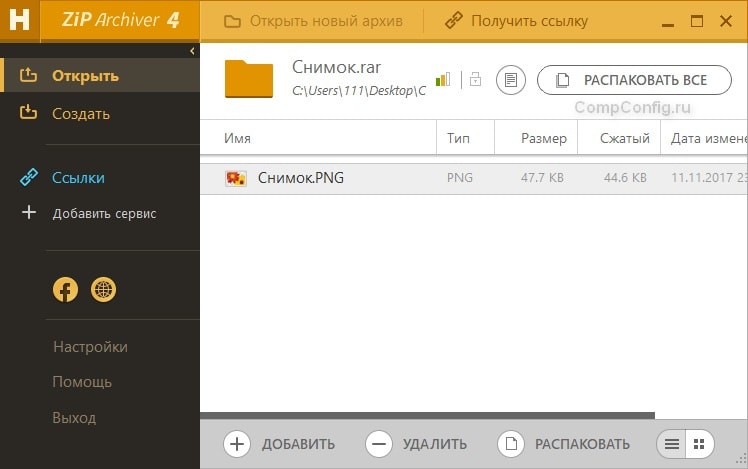
Task: Open Помощь
Action: (82, 382)
